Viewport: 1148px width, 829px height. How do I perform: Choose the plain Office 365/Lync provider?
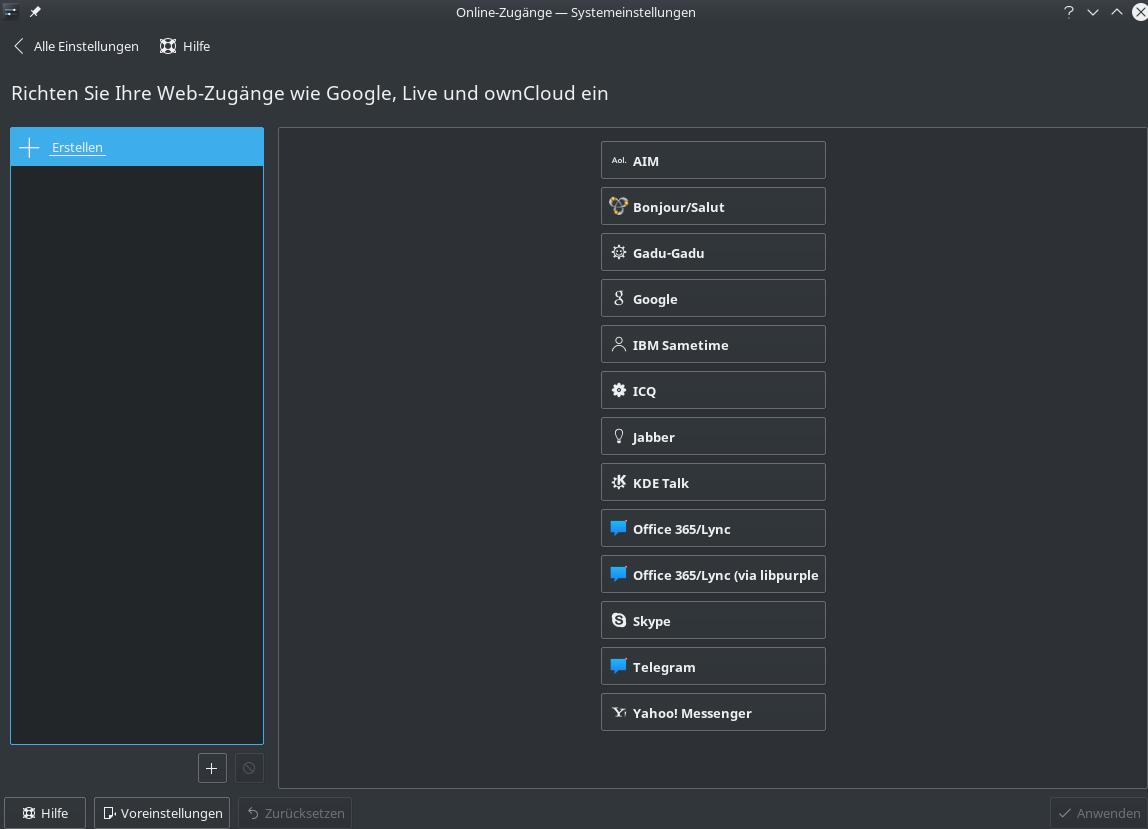coord(713,529)
